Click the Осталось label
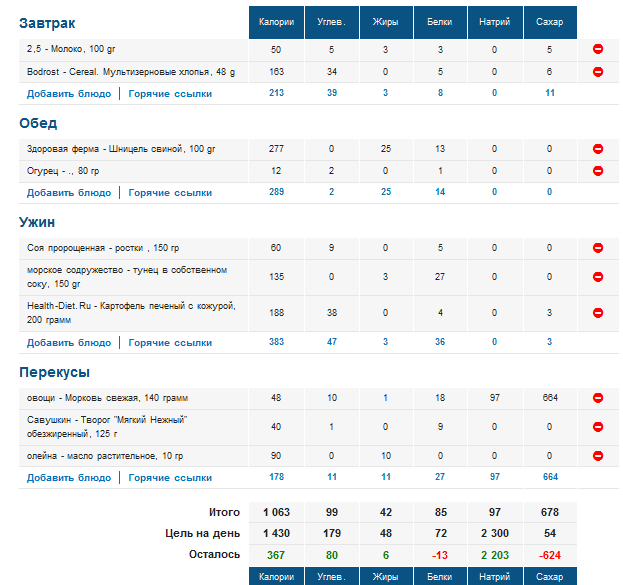 (214, 554)
